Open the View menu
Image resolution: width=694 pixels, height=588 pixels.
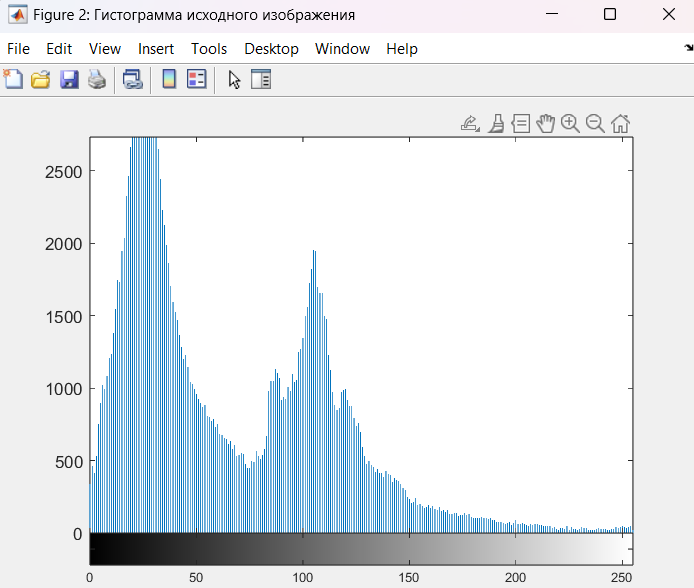click(105, 49)
